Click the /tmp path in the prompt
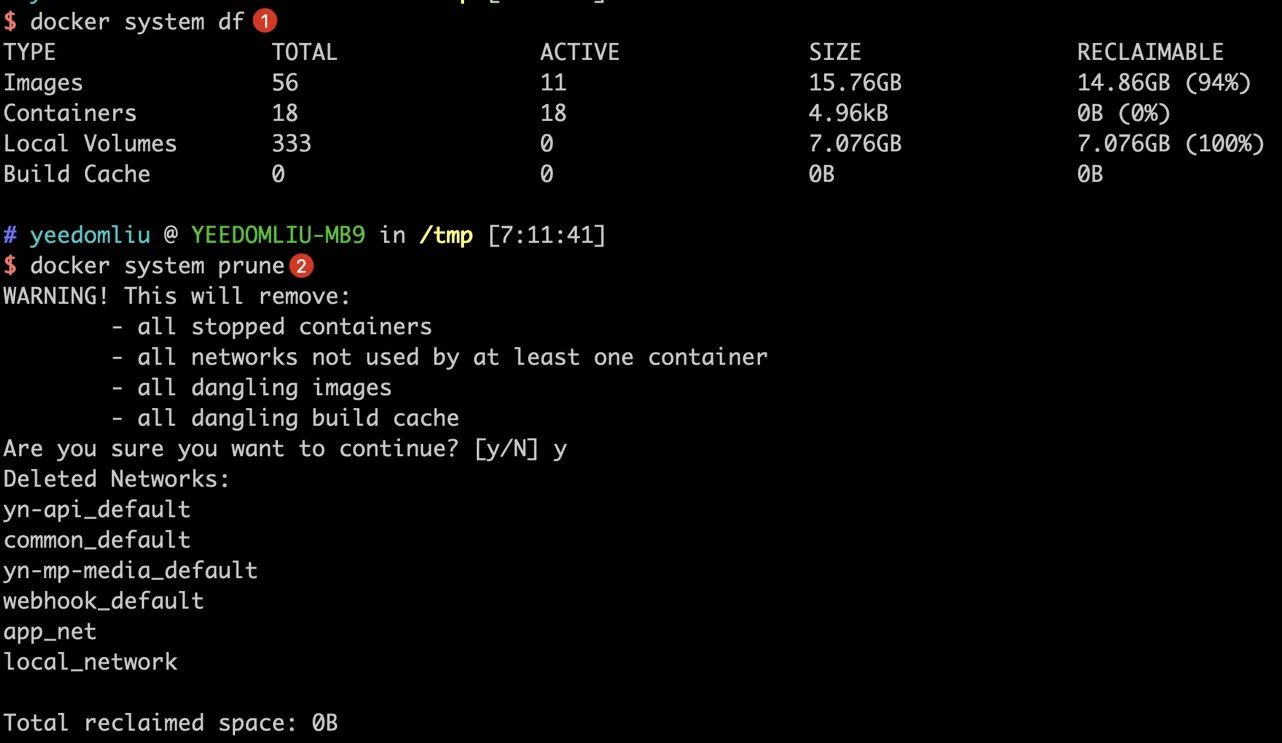The height and width of the screenshot is (743, 1282). [x=446, y=236]
